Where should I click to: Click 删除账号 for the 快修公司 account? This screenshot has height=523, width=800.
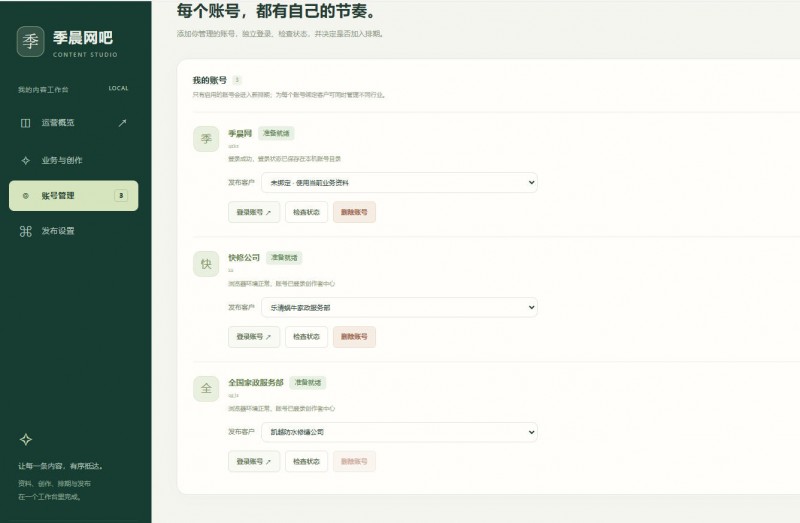pyautogui.click(x=354, y=337)
